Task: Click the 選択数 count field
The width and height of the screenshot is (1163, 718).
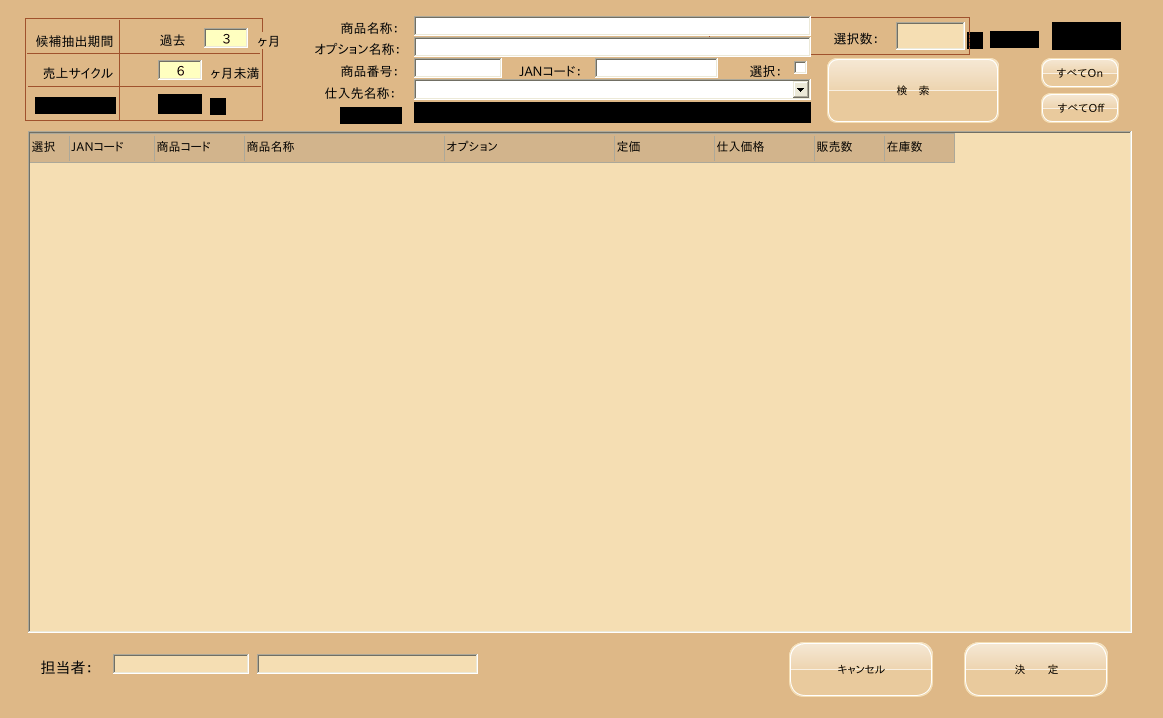Action: 930,36
